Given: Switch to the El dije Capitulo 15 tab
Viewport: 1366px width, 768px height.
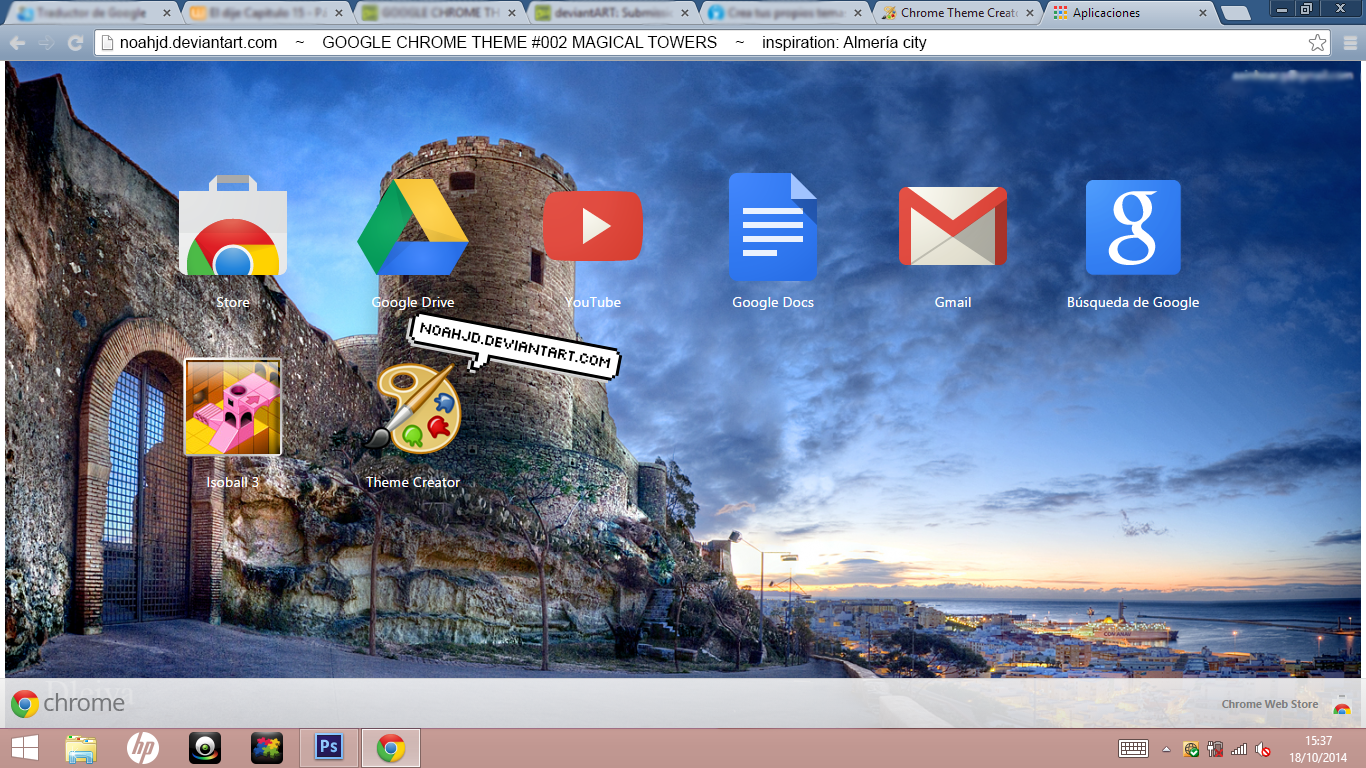Looking at the screenshot, I should click(269, 13).
